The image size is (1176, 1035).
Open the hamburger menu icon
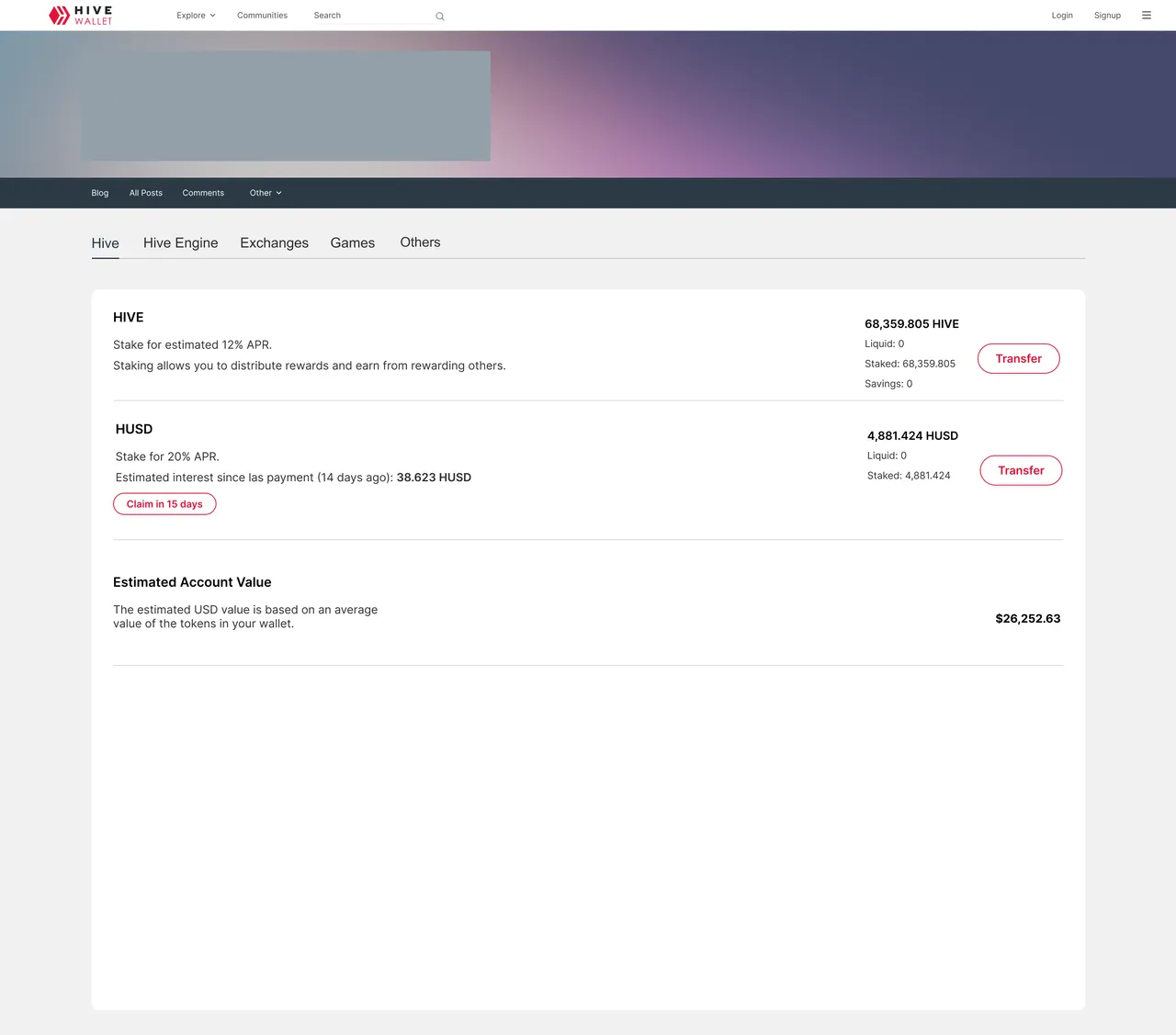point(1147,16)
